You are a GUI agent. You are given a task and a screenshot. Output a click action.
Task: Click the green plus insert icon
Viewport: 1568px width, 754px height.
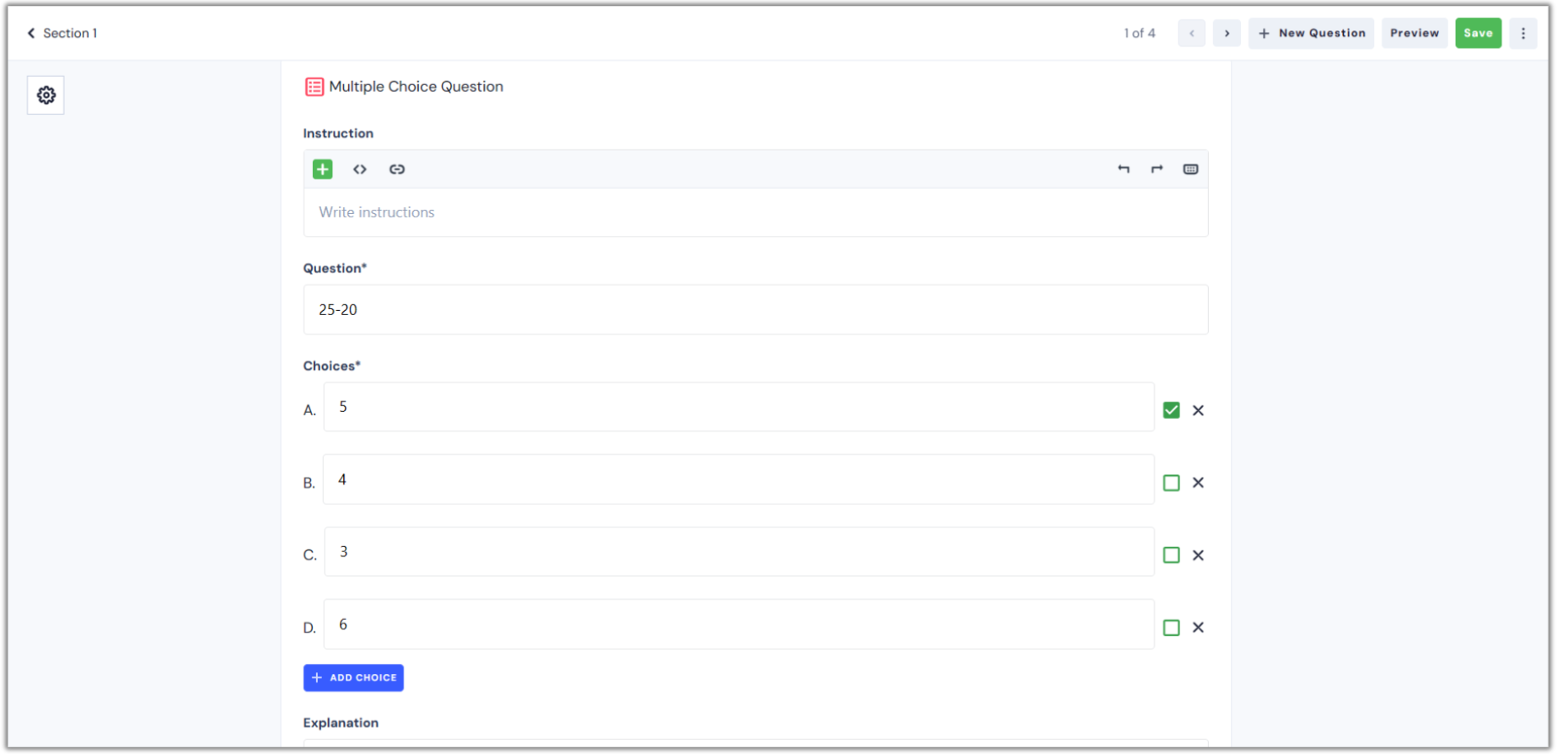(322, 169)
